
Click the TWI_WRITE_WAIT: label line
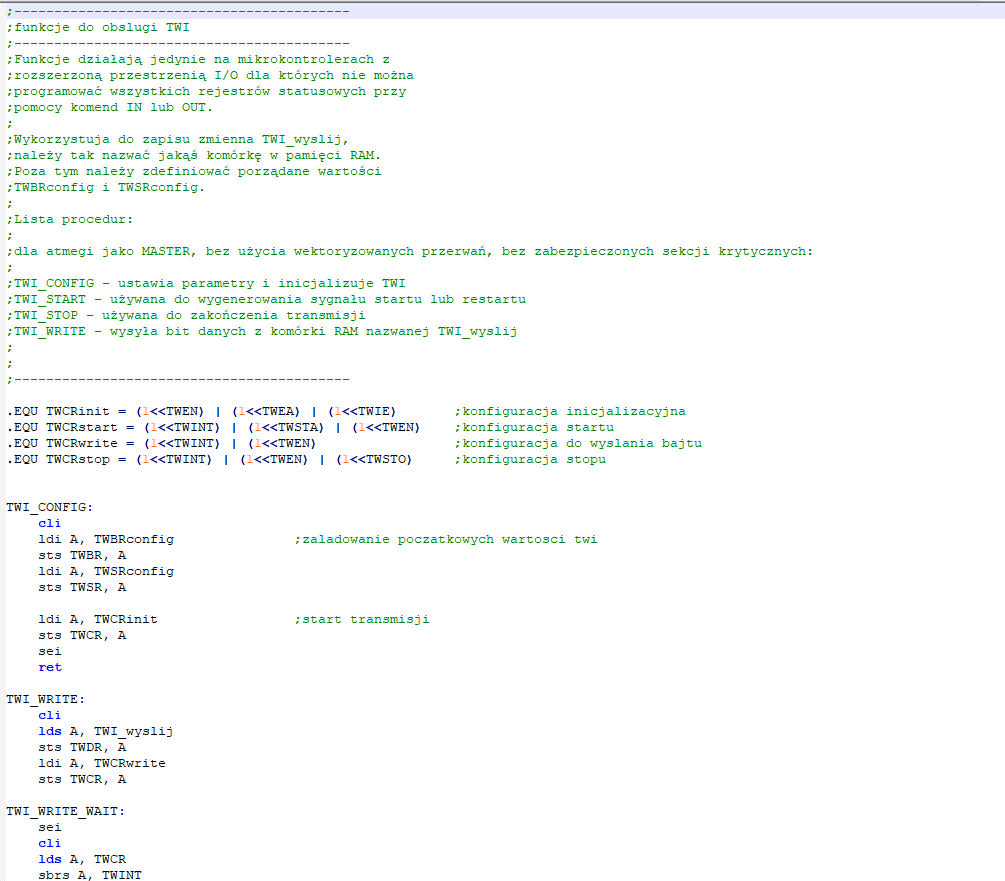pos(66,811)
